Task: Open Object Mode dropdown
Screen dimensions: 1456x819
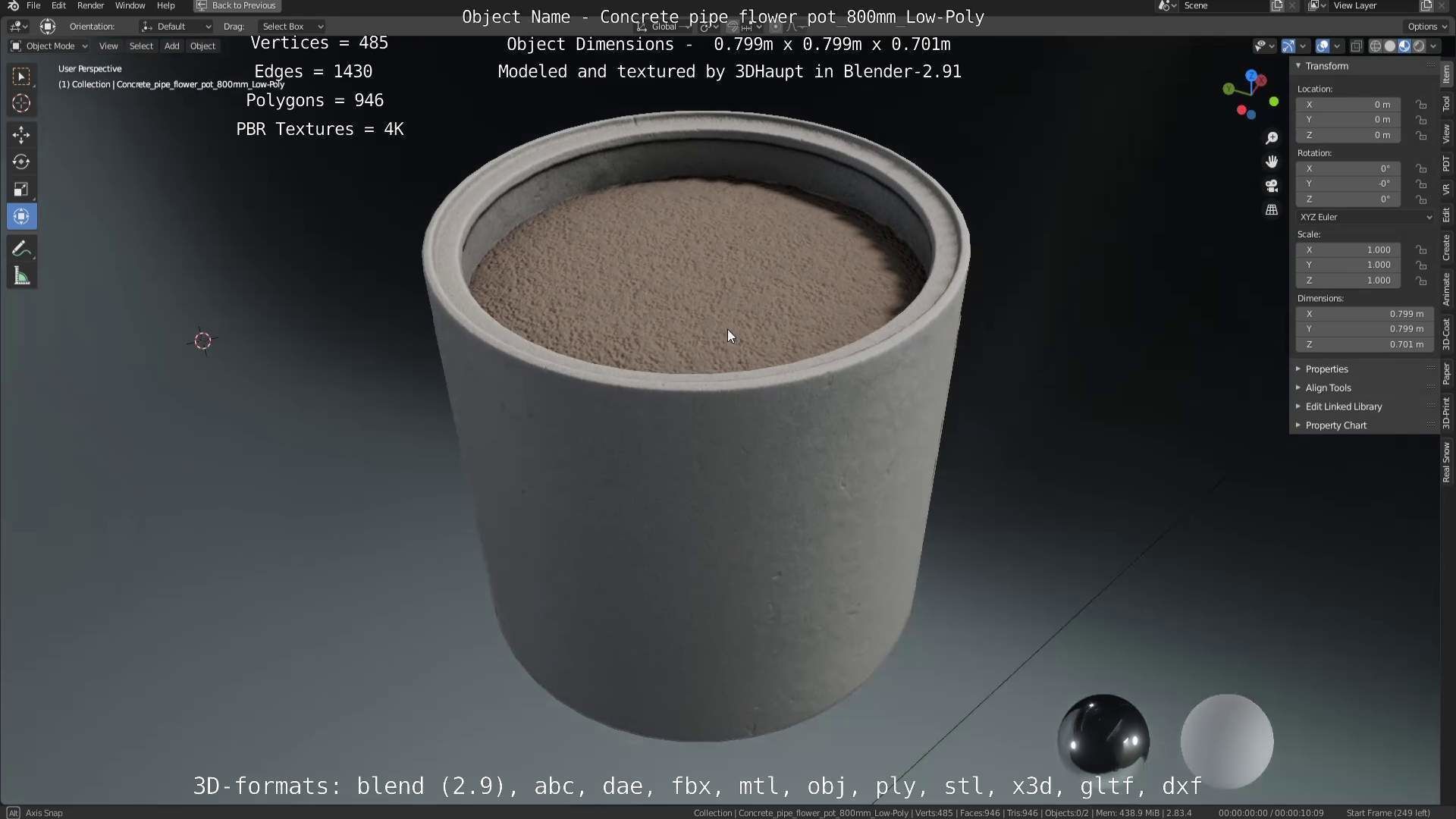Action: click(x=49, y=46)
